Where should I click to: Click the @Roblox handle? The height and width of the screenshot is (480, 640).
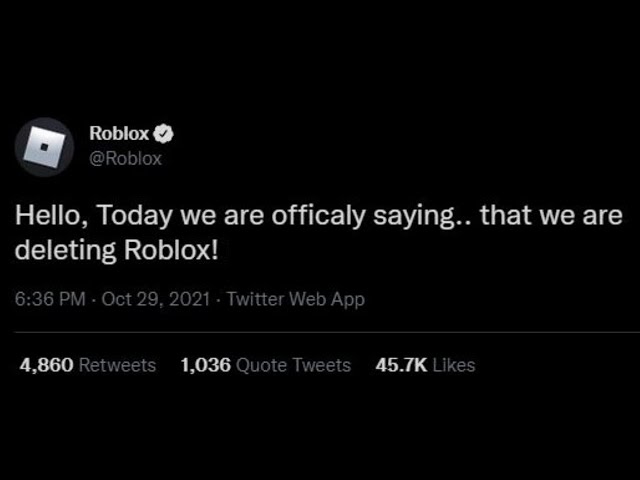point(125,158)
